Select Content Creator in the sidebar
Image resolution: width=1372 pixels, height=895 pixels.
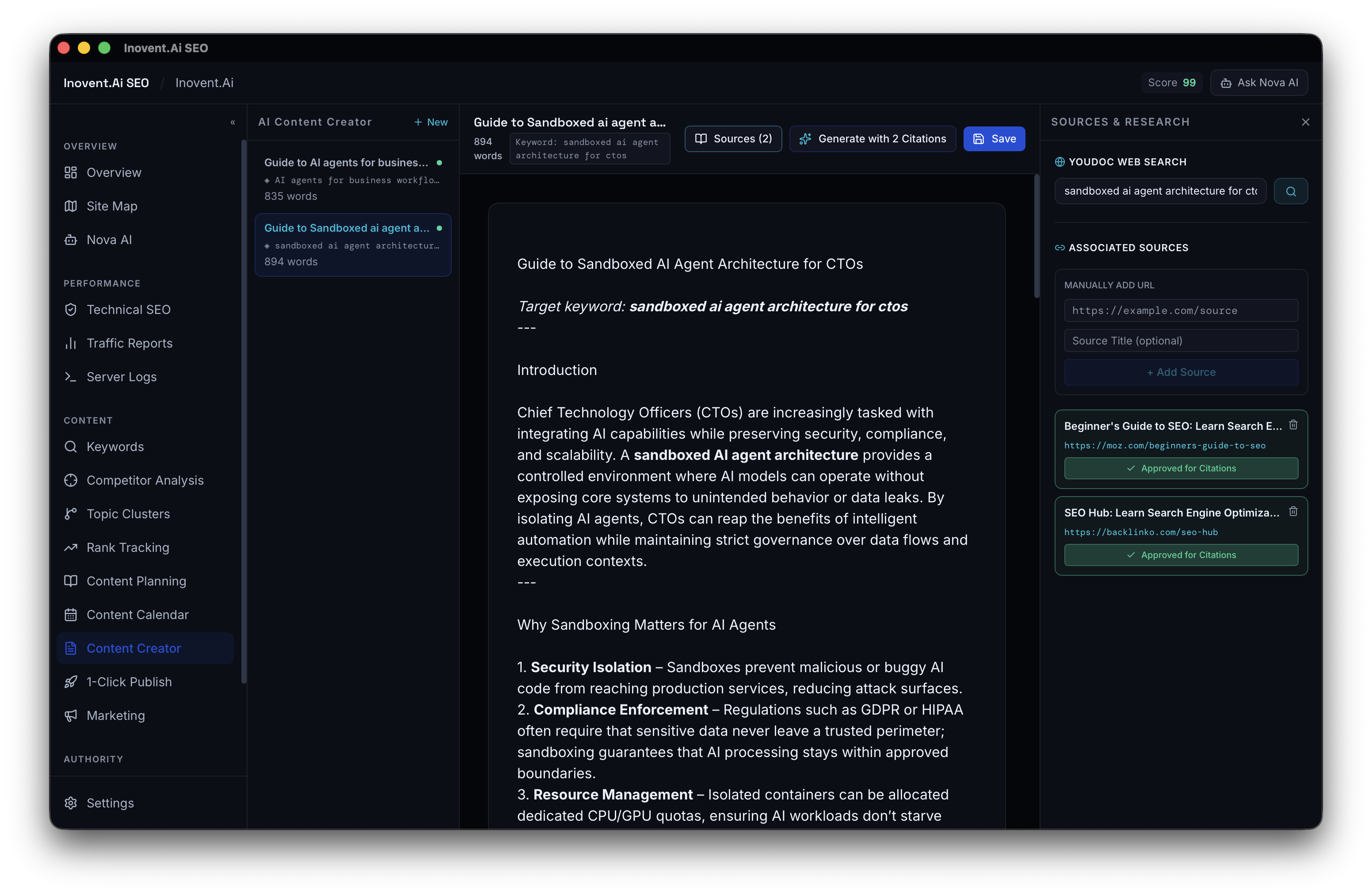click(x=145, y=648)
